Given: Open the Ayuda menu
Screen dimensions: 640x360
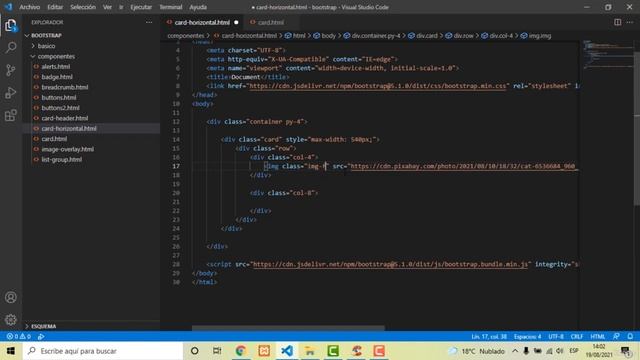Looking at the screenshot, I should 198,7.
